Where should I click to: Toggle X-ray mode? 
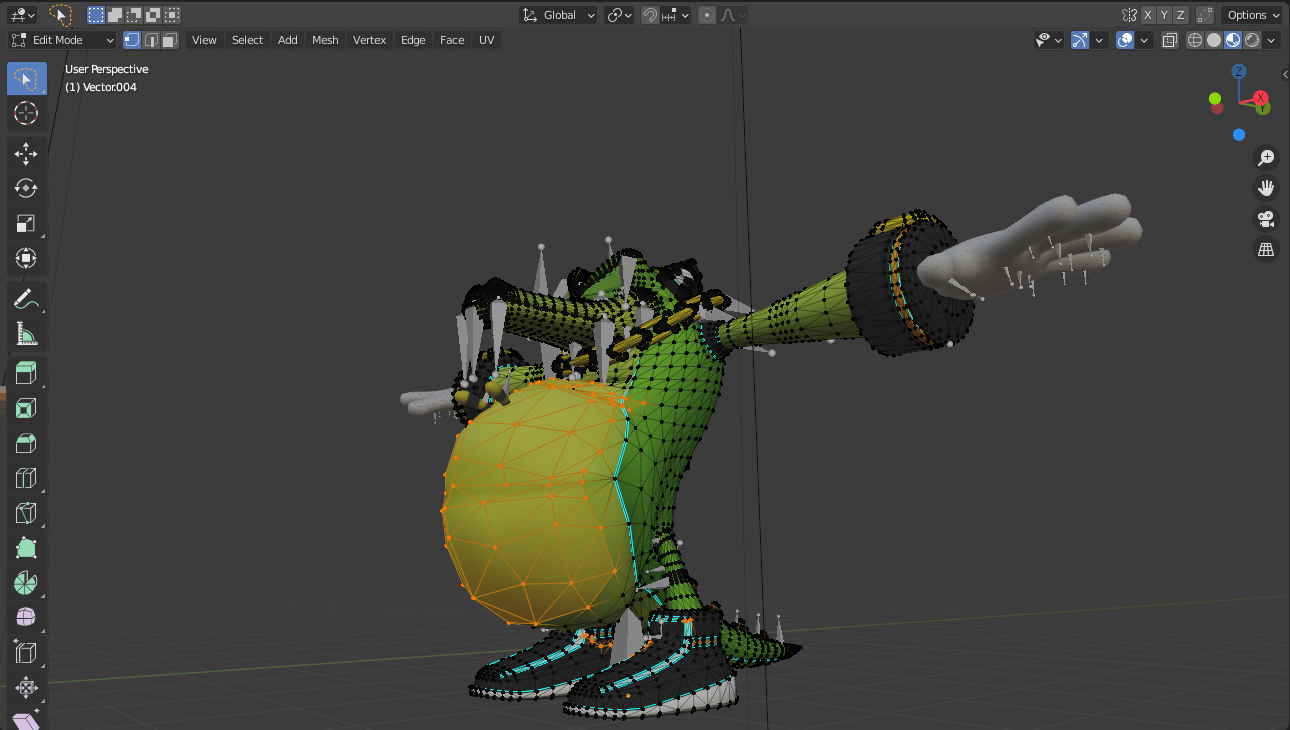[x=1169, y=40]
